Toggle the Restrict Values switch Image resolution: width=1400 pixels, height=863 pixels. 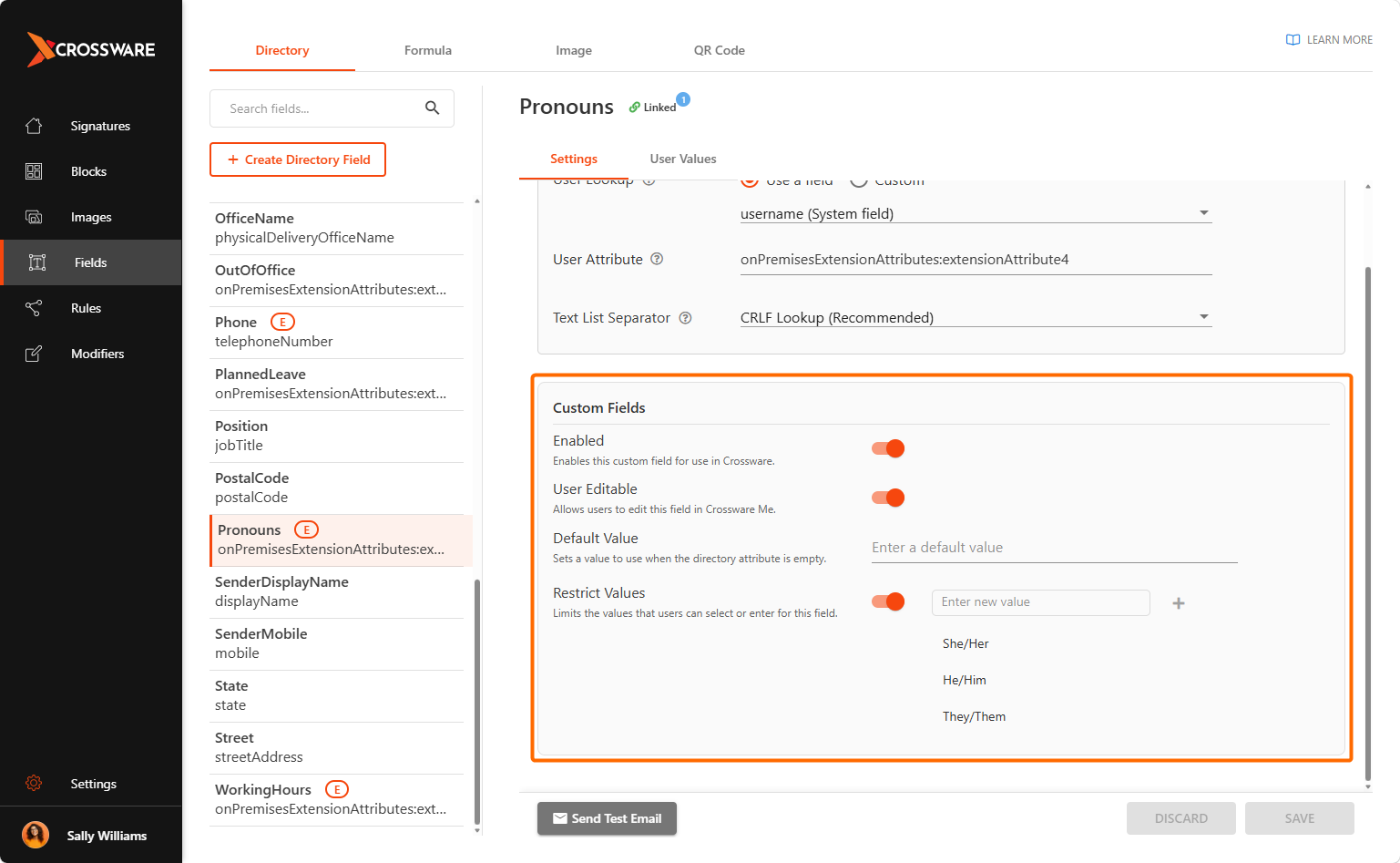888,601
